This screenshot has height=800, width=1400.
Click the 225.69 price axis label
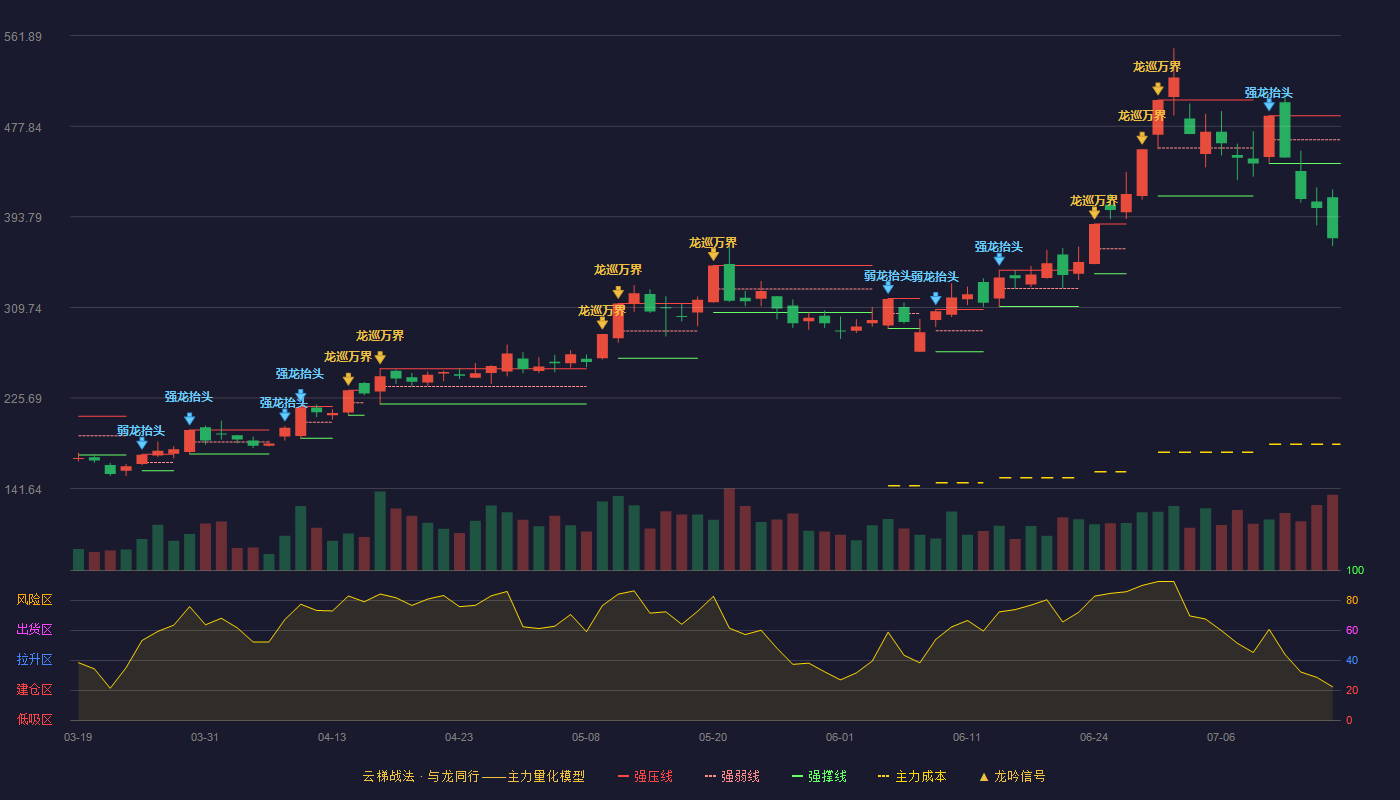(x=23, y=399)
